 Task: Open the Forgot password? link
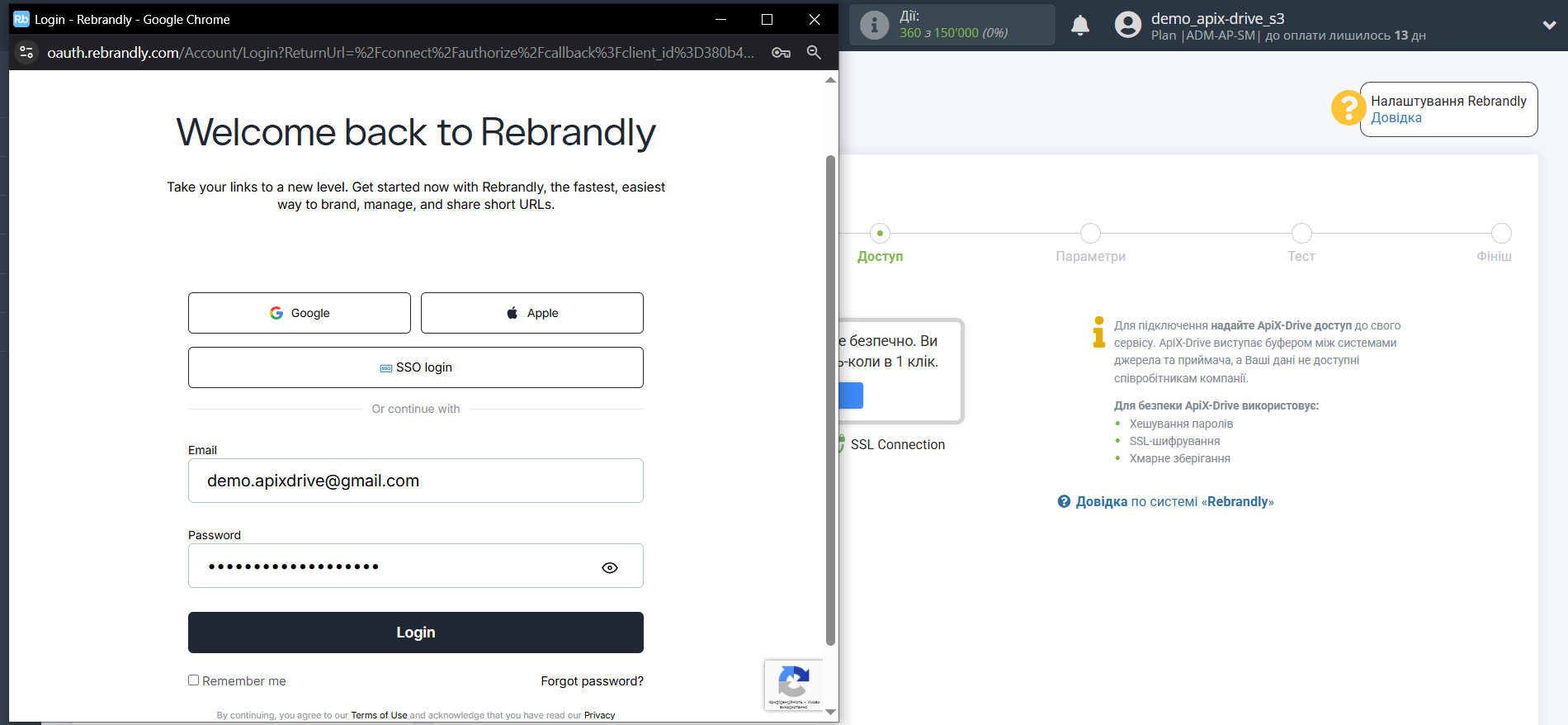[593, 681]
